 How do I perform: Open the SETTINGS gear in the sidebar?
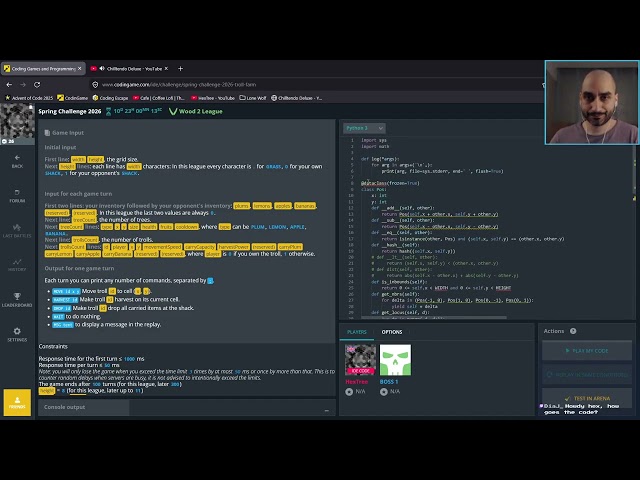(17, 334)
